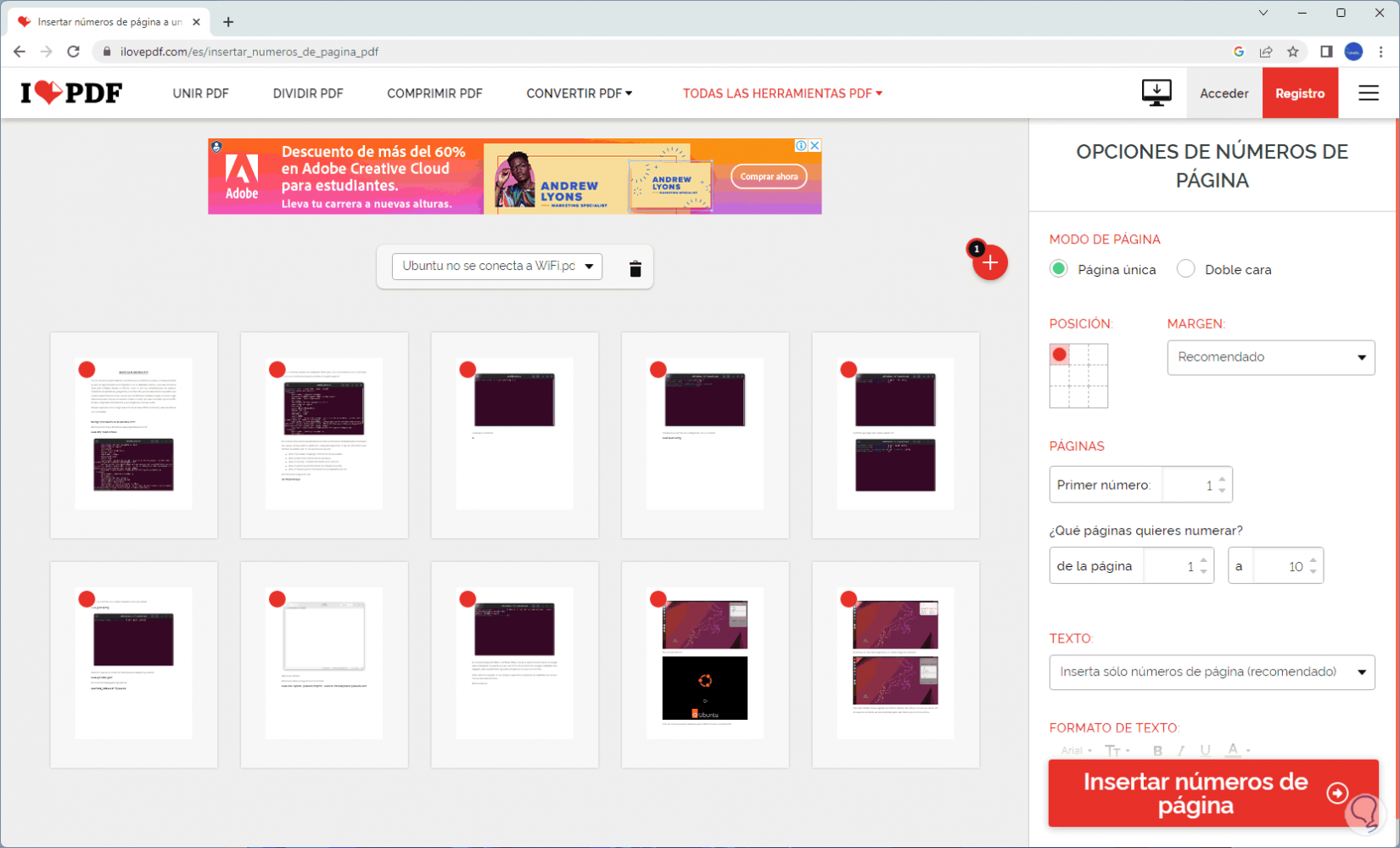Select bottom-right position in the grid

coord(1098,397)
